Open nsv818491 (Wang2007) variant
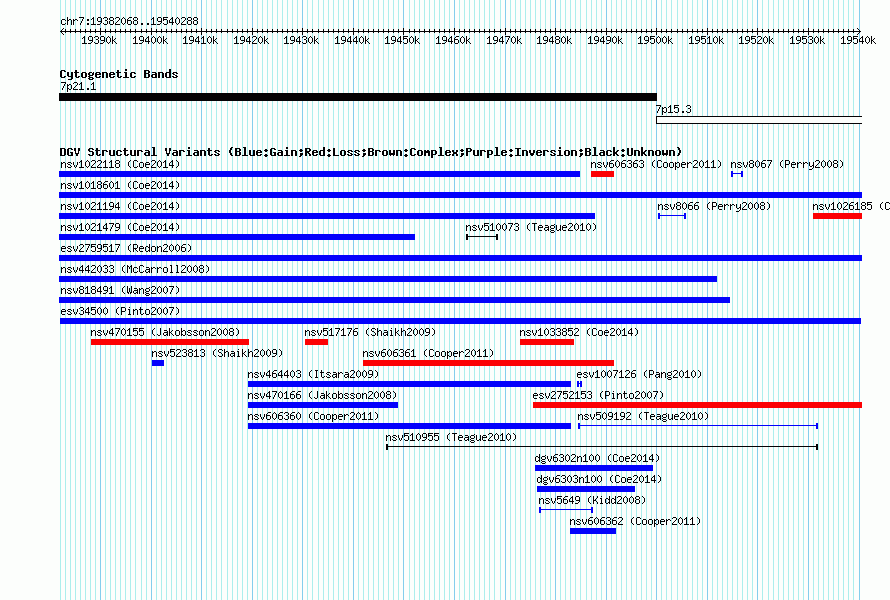This screenshot has height=600, width=890. click(x=120, y=291)
